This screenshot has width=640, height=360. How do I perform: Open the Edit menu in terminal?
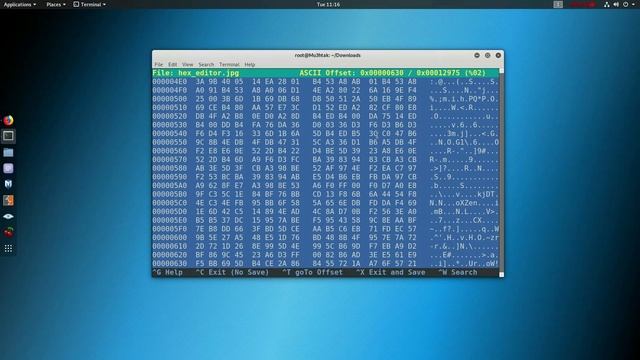coord(173,64)
